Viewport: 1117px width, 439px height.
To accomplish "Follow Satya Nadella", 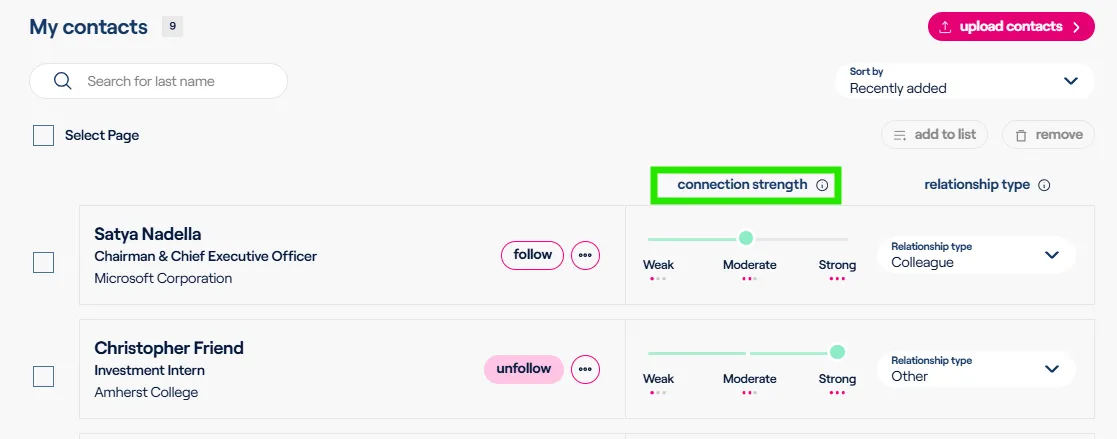I will pyautogui.click(x=532, y=255).
